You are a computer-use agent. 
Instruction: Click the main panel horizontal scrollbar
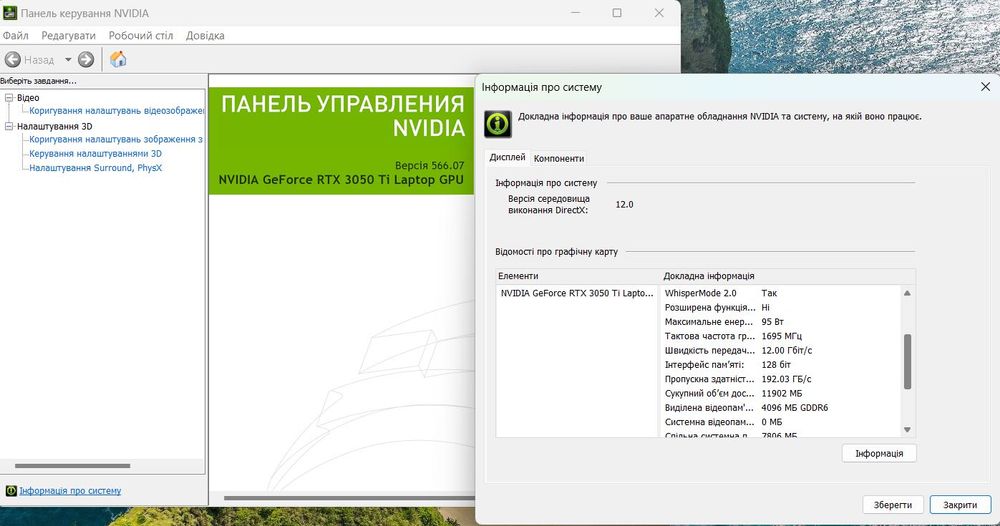[349, 498]
